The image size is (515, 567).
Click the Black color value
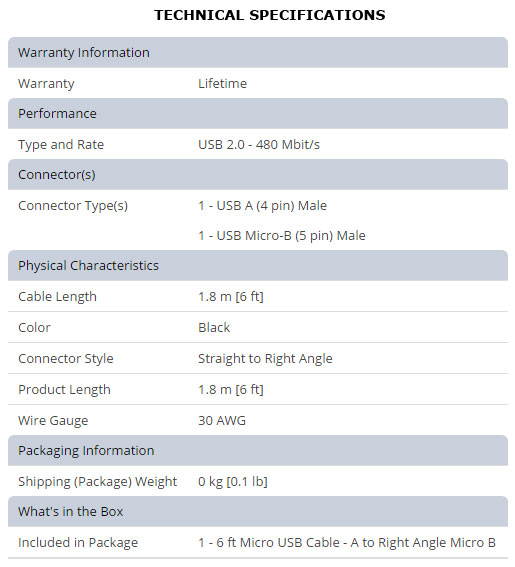click(214, 328)
